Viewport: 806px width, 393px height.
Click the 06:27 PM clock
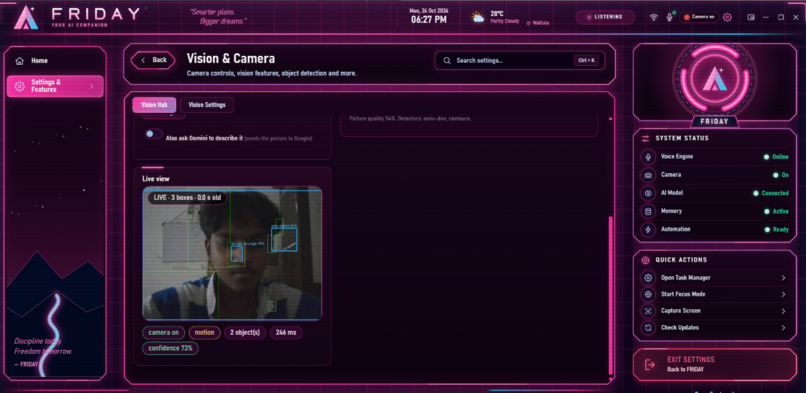(429, 20)
